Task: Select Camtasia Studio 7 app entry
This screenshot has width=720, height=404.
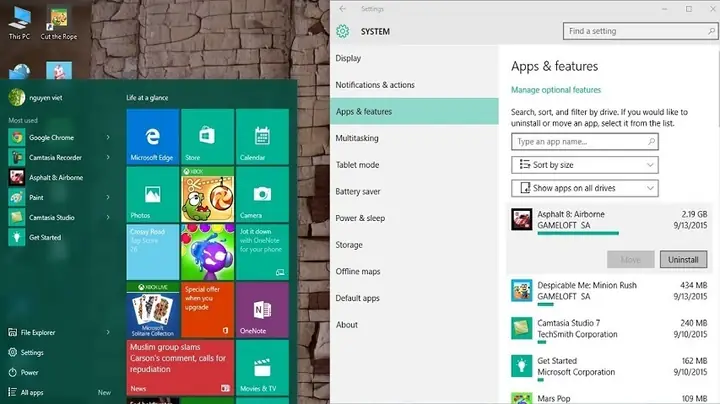Action: pyautogui.click(x=609, y=329)
